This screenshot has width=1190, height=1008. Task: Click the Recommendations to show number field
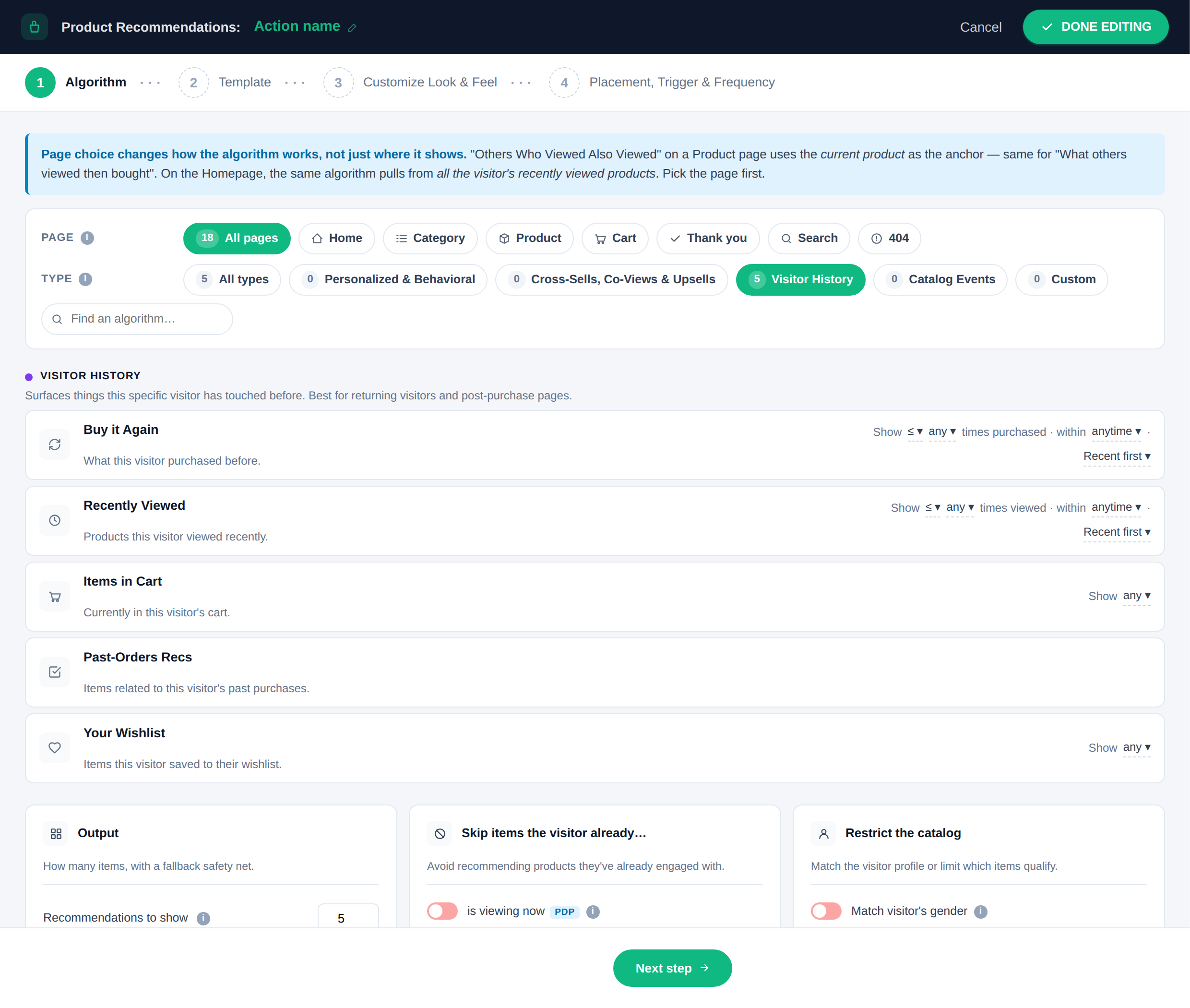[348, 916]
